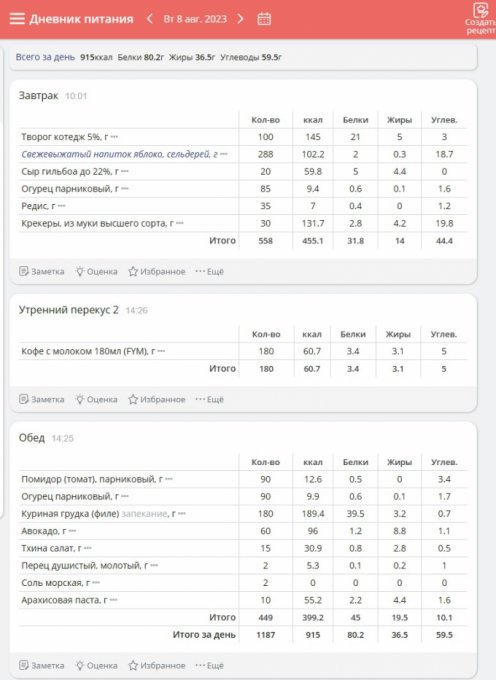Go to previous day arrow
Image resolution: width=496 pixels, height=680 pixels.
[150, 19]
